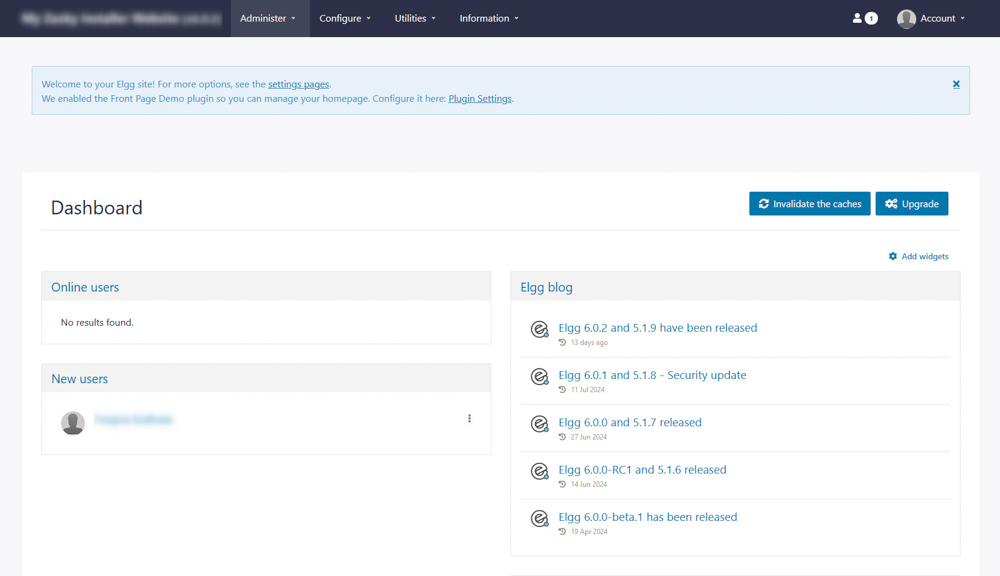The image size is (1000, 576).
Task: Dismiss the welcome notice with the X
Action: pos(956,84)
